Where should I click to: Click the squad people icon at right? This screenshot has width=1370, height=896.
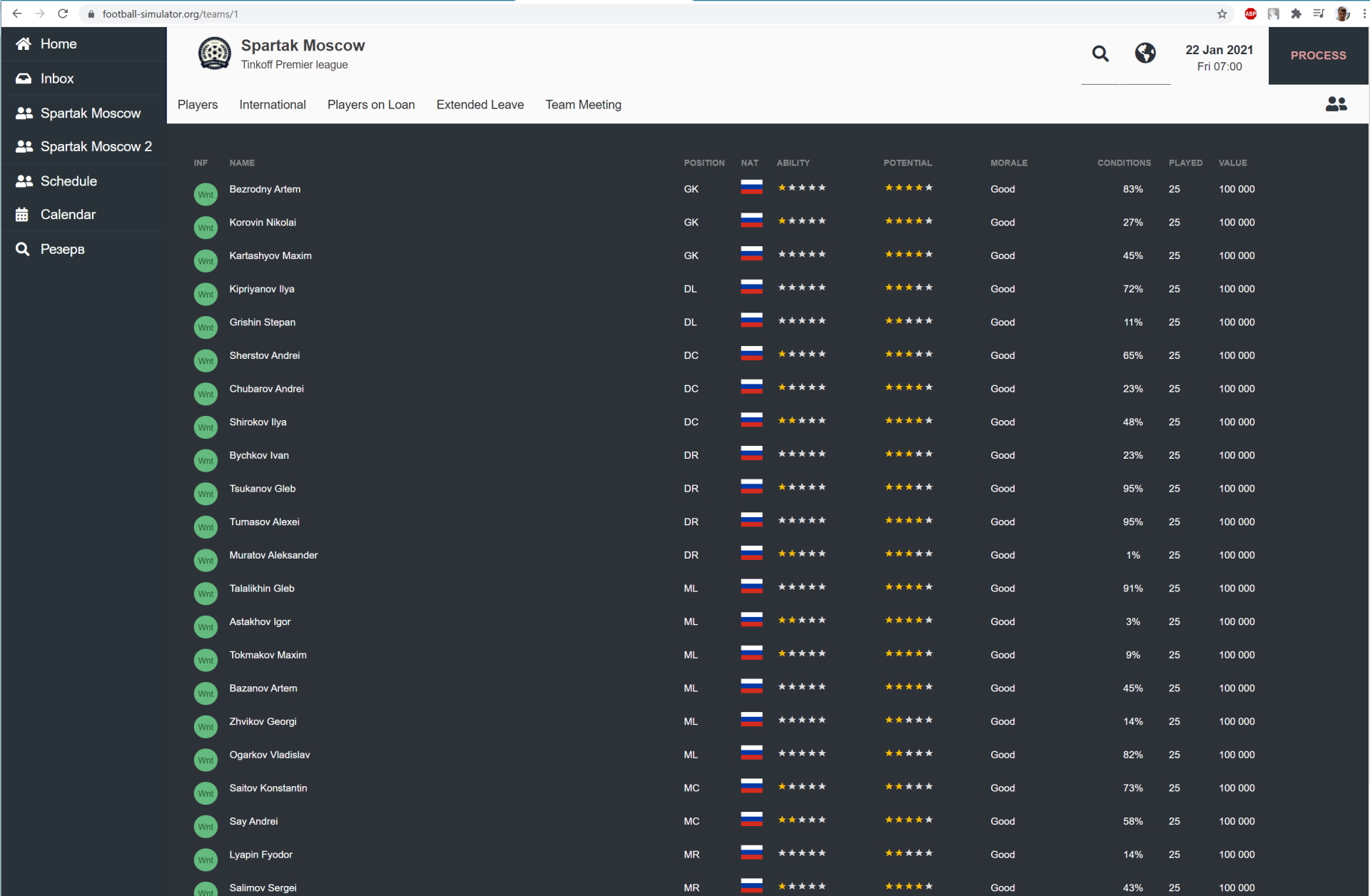(1336, 104)
